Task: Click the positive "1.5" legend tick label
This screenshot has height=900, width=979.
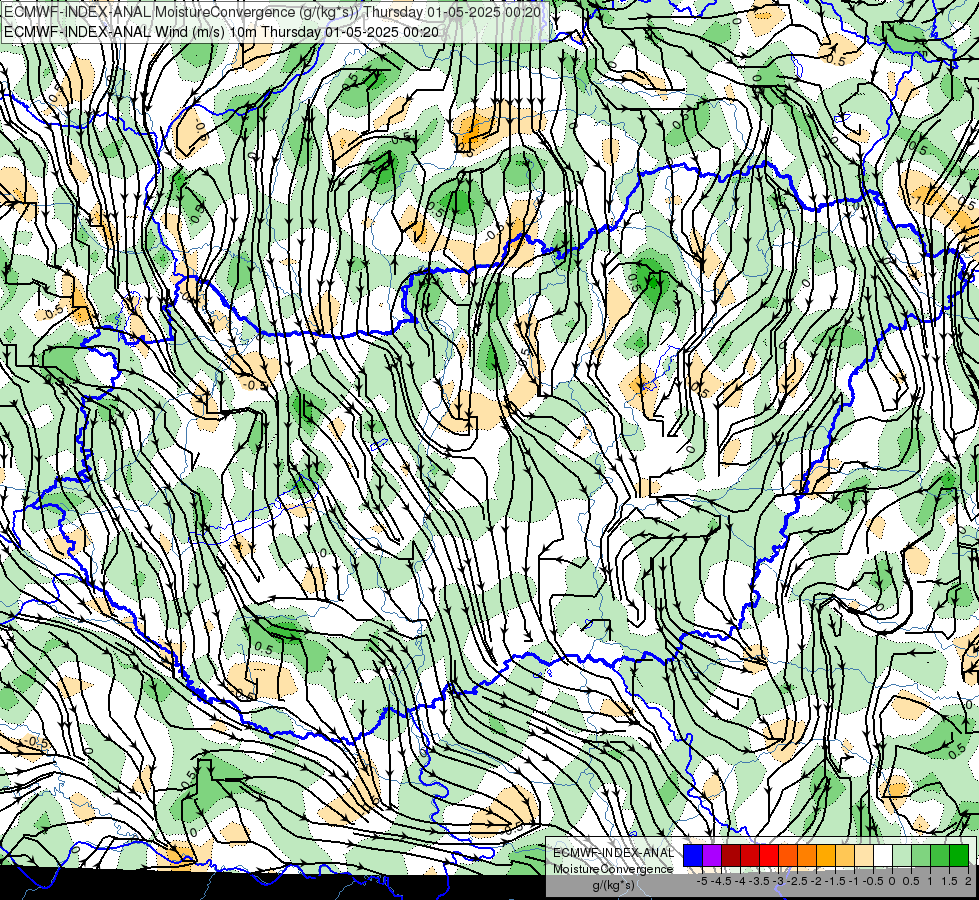Action: point(950,881)
